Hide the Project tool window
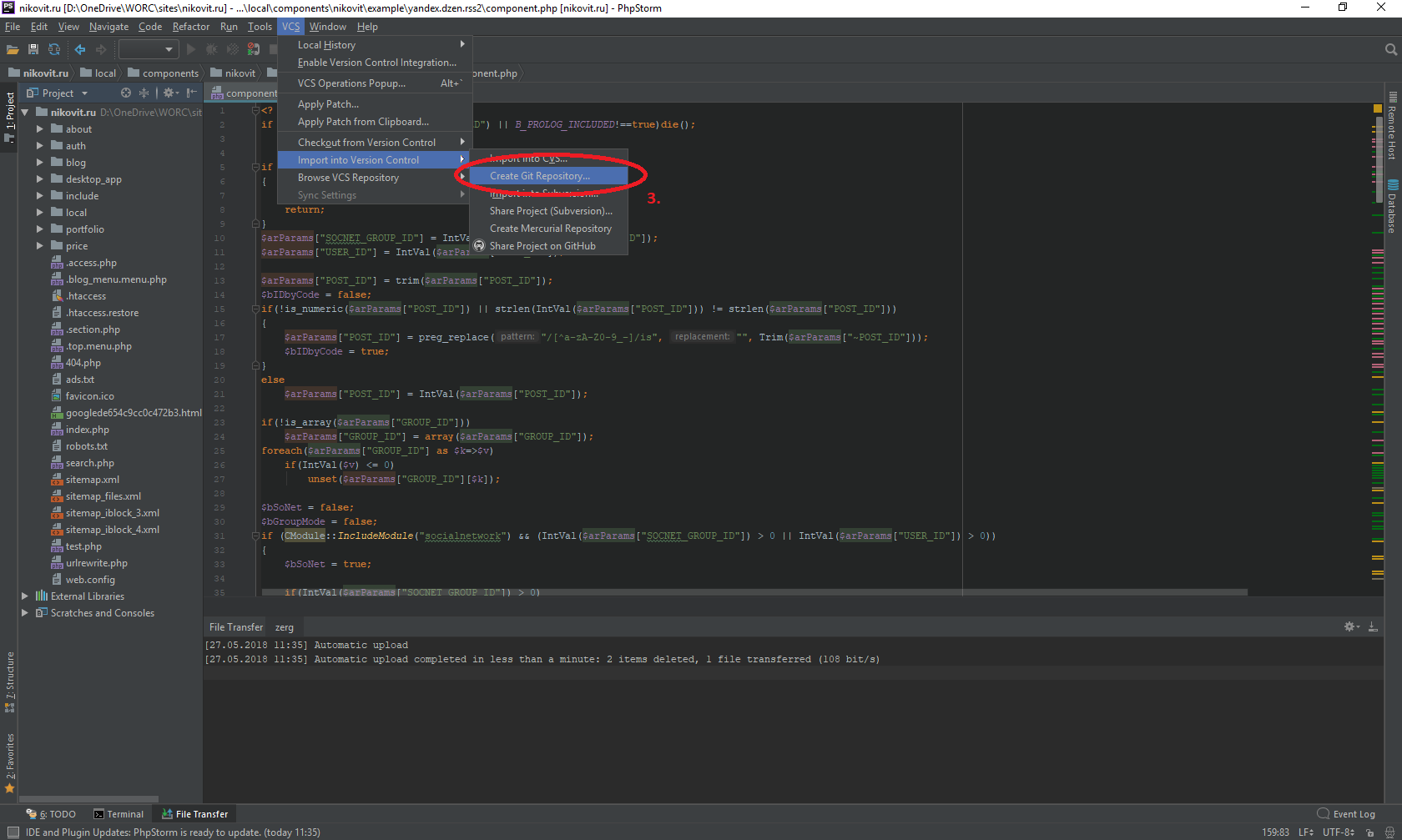Viewport: 1402px width, 840px height. (192, 93)
